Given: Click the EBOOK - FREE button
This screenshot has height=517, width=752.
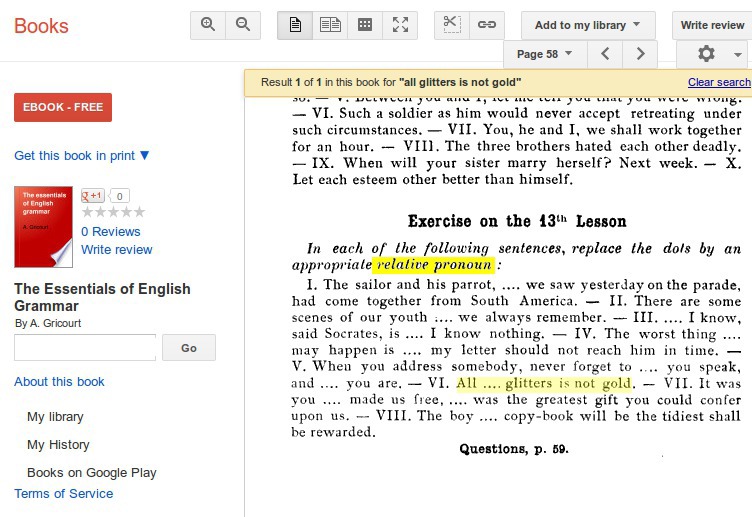Looking at the screenshot, I should [x=63, y=107].
